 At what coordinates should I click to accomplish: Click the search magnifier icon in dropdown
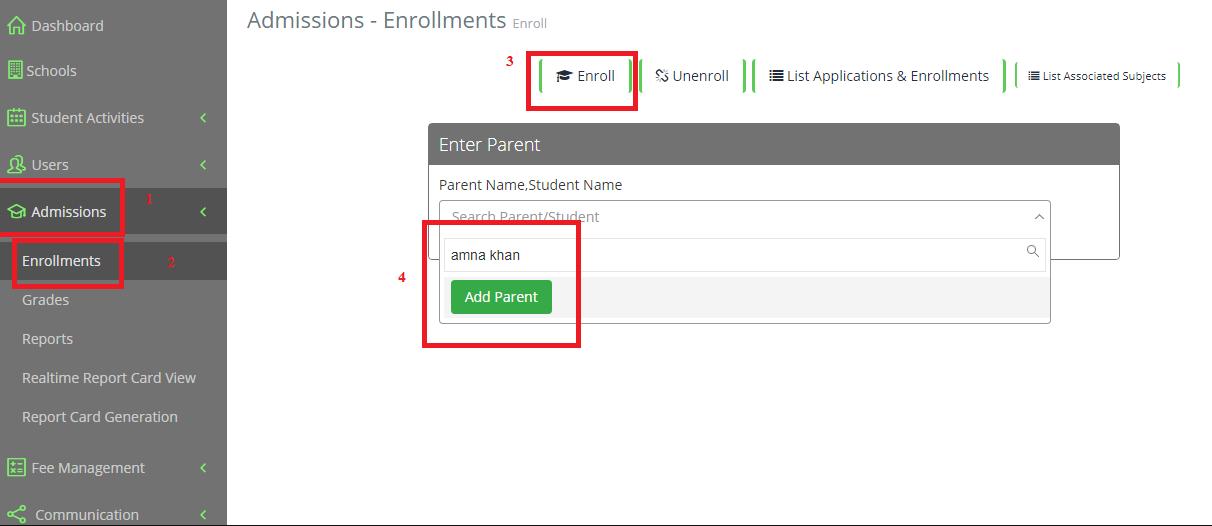pyautogui.click(x=1033, y=252)
